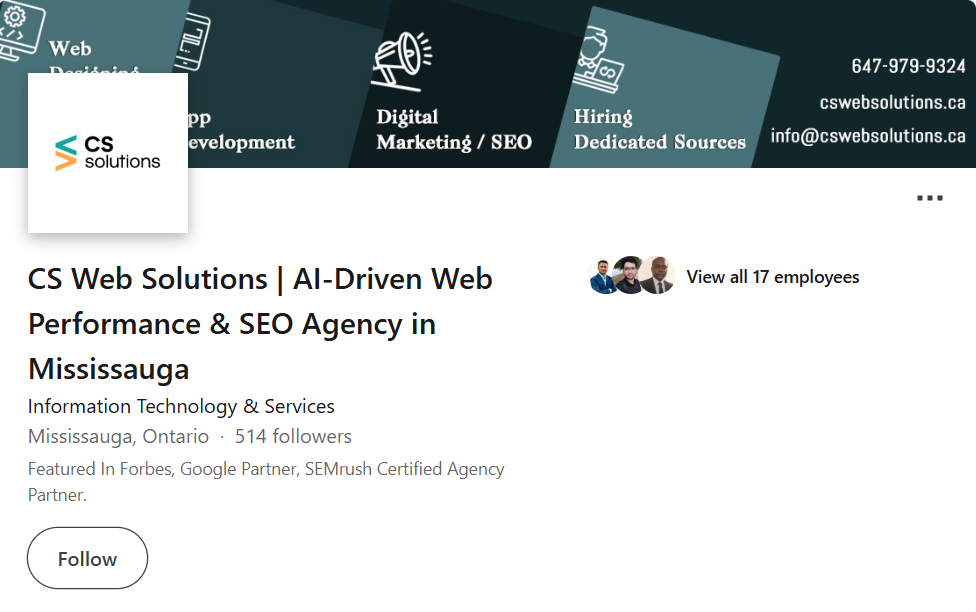The height and width of the screenshot is (612, 976).
Task: Click the 514 followers count
Action: [x=293, y=436]
